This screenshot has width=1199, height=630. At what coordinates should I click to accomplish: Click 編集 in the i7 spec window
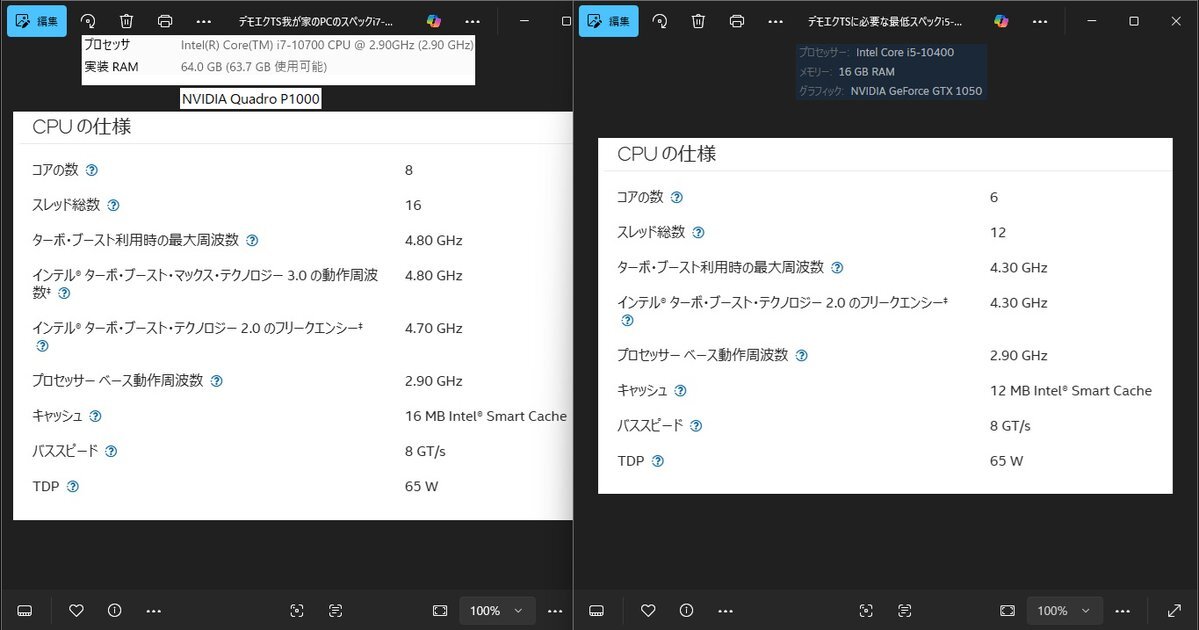pyautogui.click(x=37, y=21)
